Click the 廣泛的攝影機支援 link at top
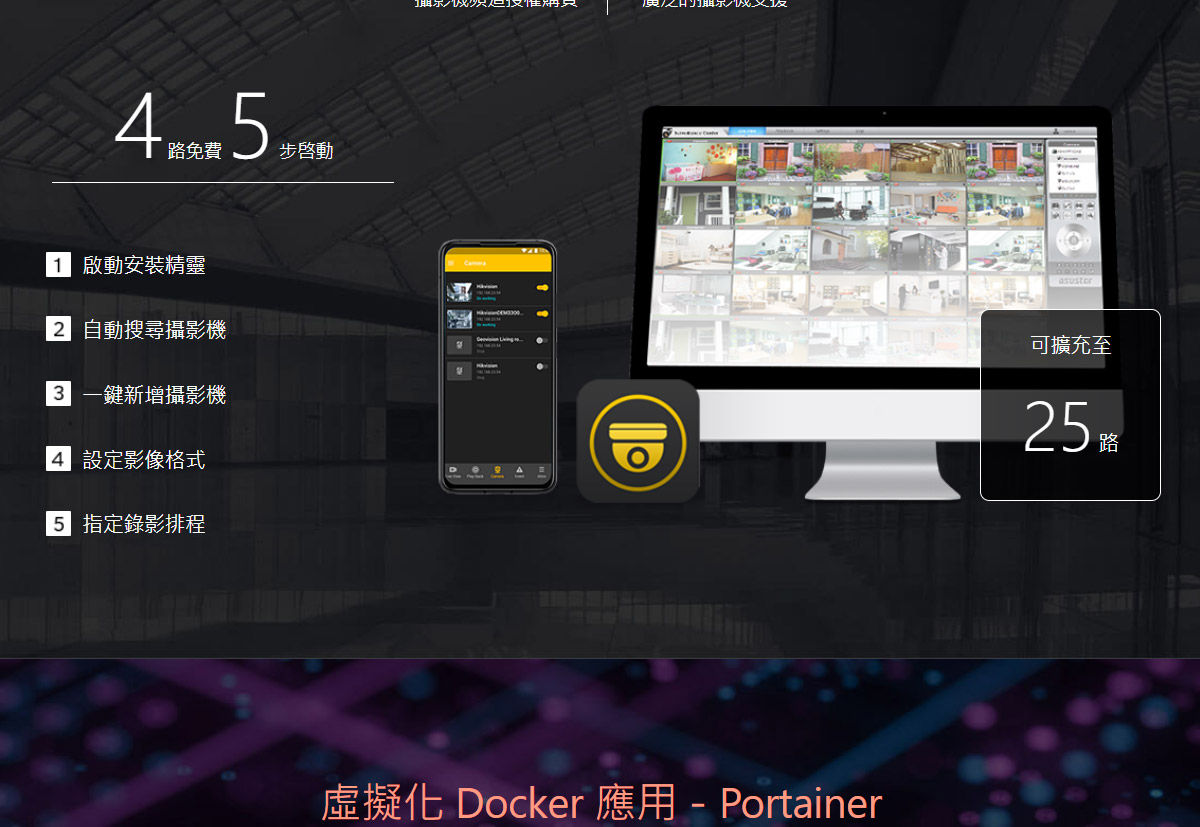 (x=713, y=5)
